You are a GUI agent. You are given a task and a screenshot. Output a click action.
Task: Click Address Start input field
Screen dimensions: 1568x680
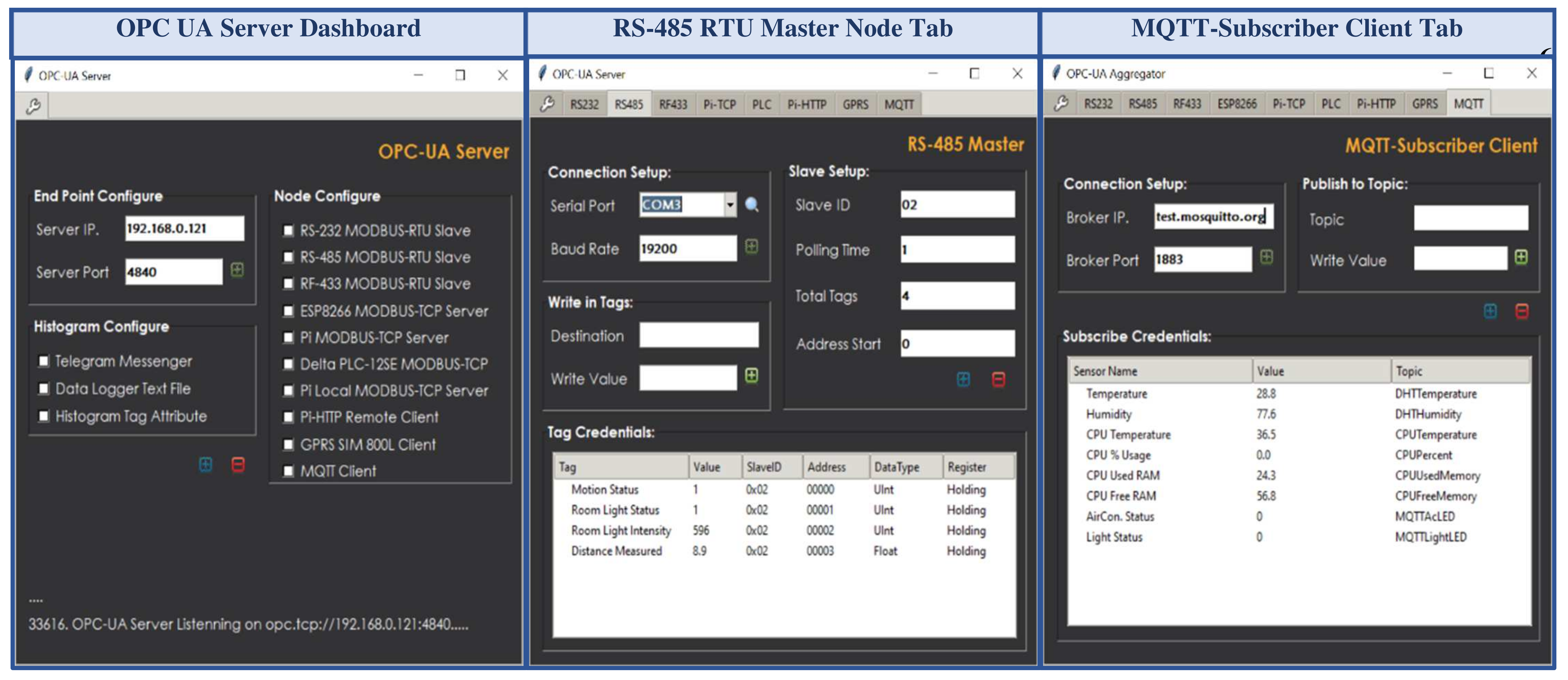coord(957,343)
